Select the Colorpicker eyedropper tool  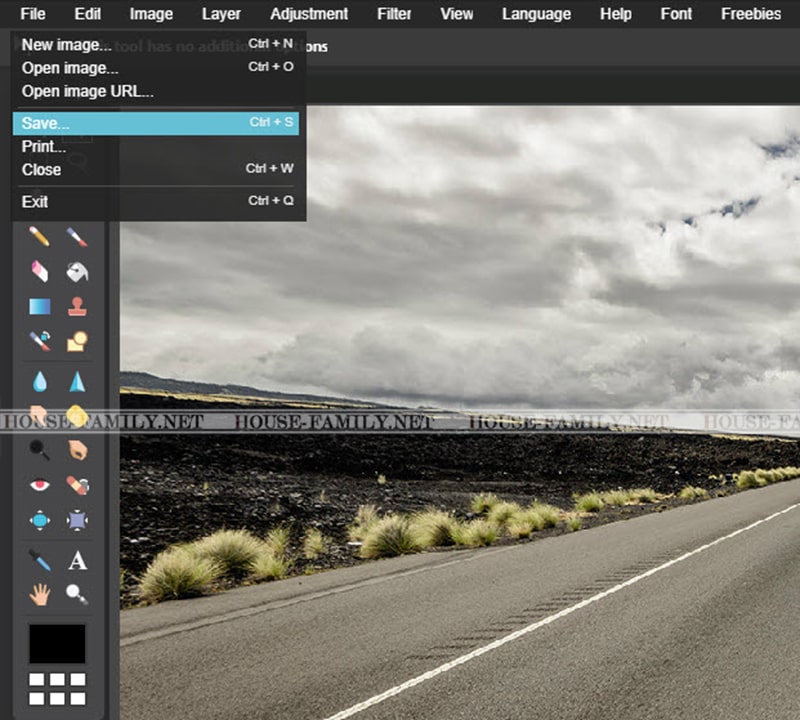click(39, 560)
